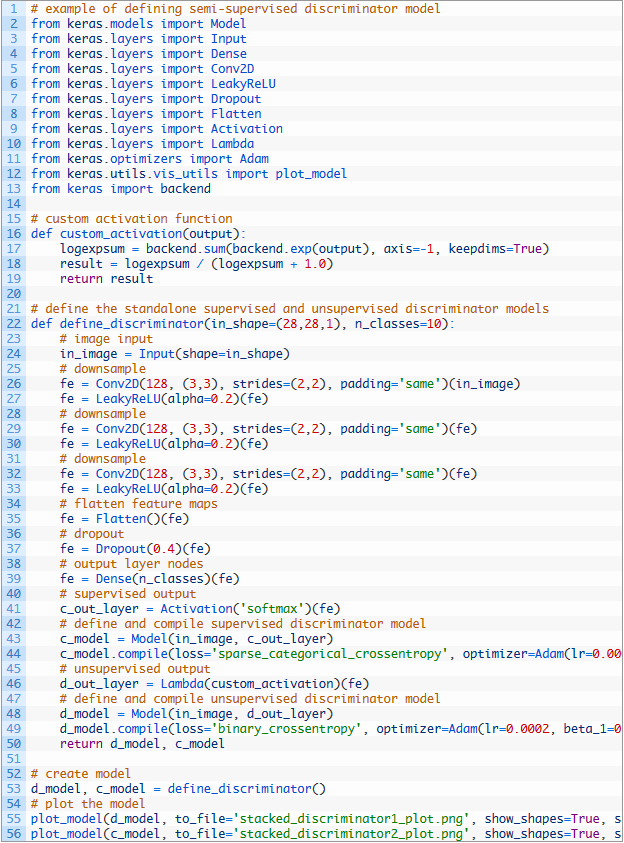
Task: Click 'Model' in the keras.models import line
Action: 228,23
